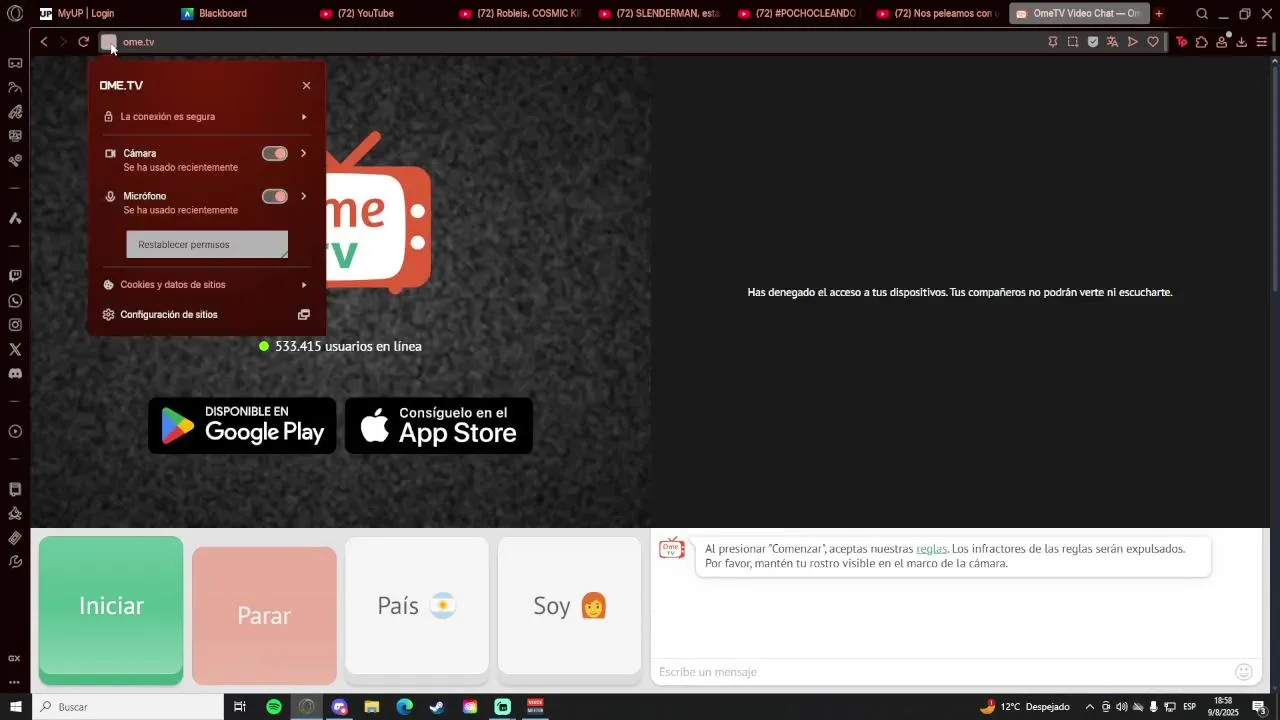Image resolution: width=1280 pixels, height=720 pixels.
Task: Add page to bookmarks heart icon
Action: point(1152,42)
